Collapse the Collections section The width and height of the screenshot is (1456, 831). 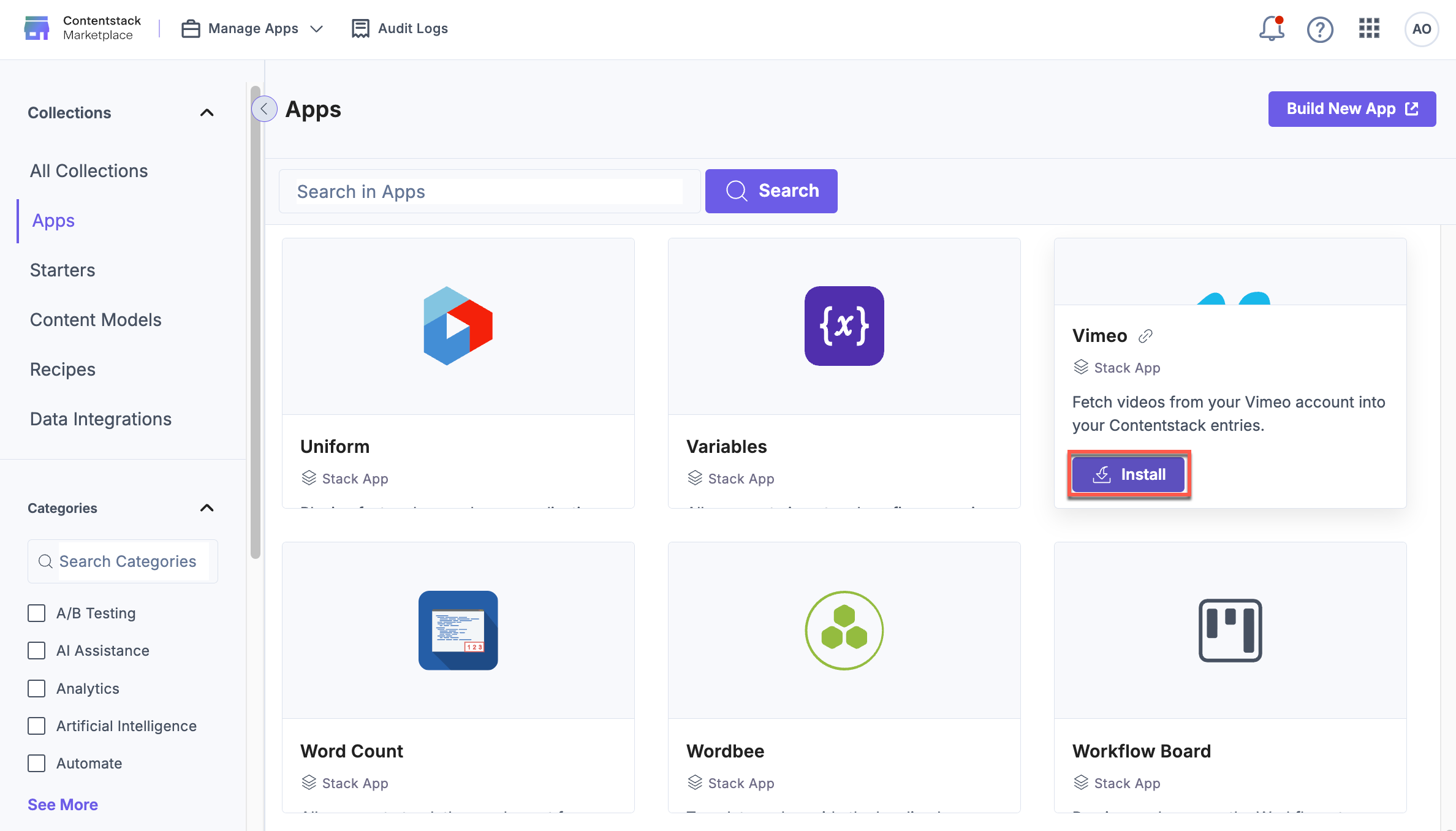[x=207, y=113]
